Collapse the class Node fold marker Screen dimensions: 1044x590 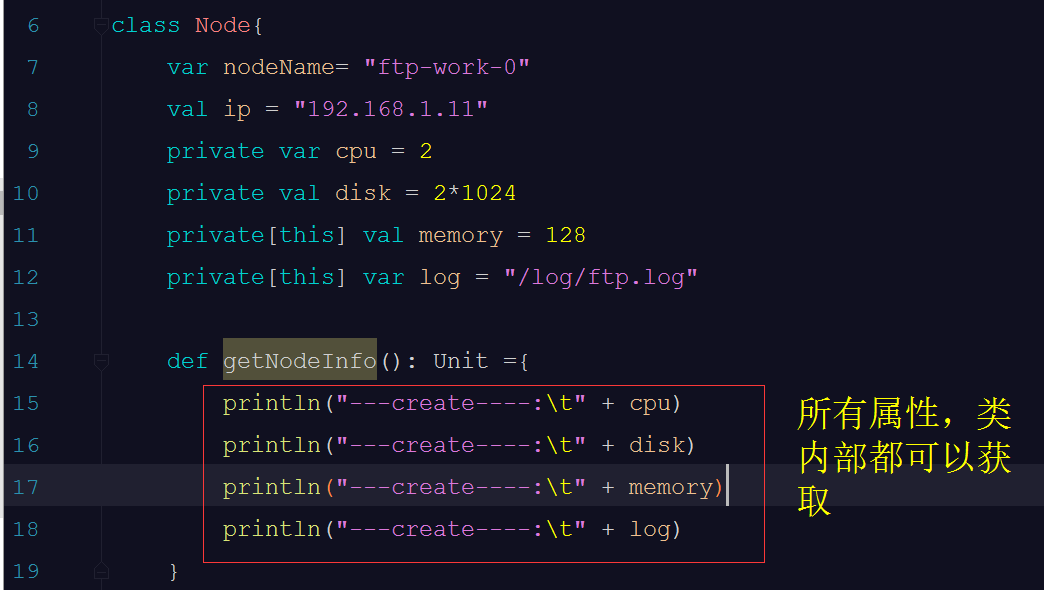(x=101, y=26)
